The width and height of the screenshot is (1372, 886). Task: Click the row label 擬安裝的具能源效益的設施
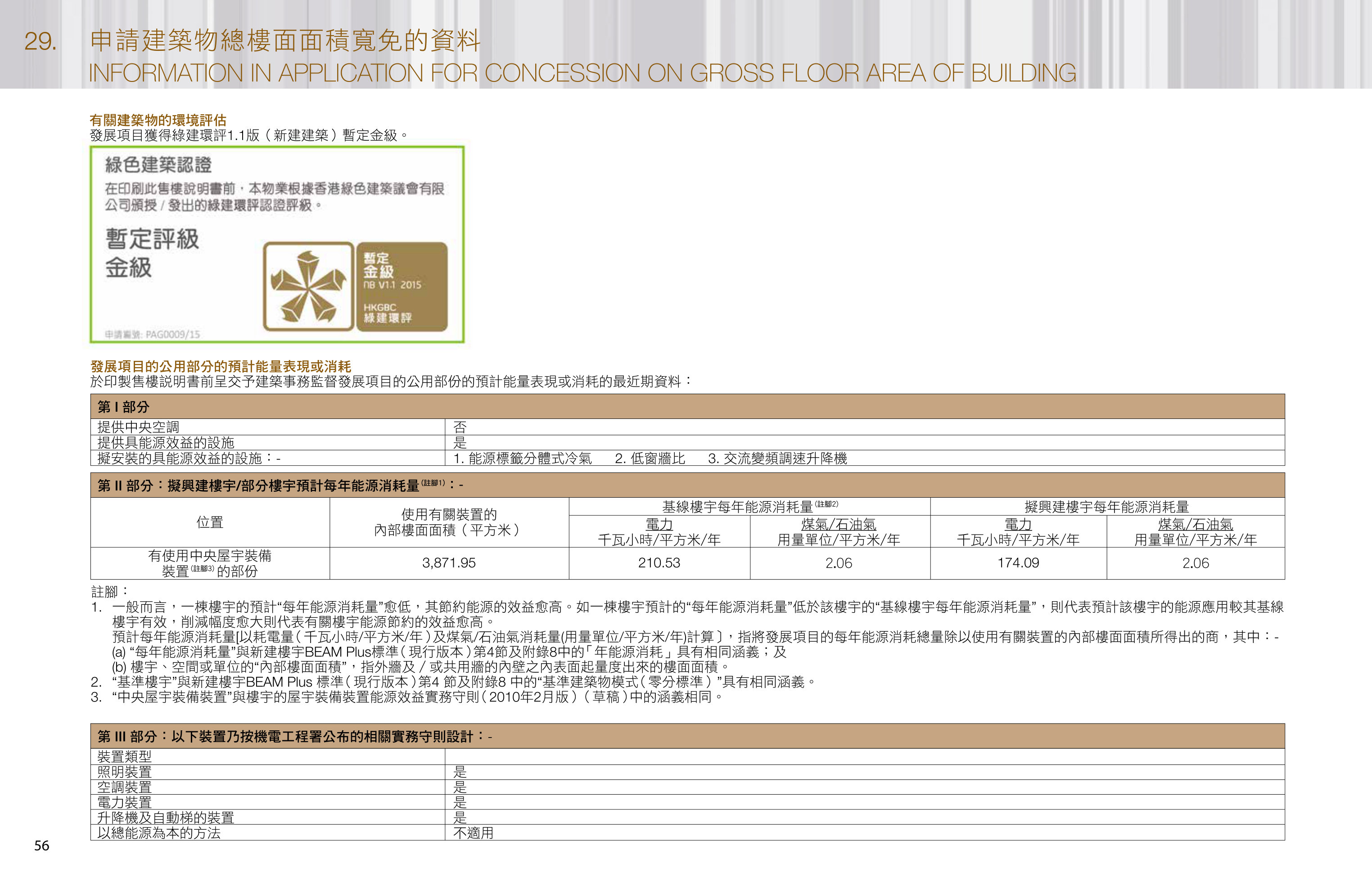pyautogui.click(x=189, y=458)
